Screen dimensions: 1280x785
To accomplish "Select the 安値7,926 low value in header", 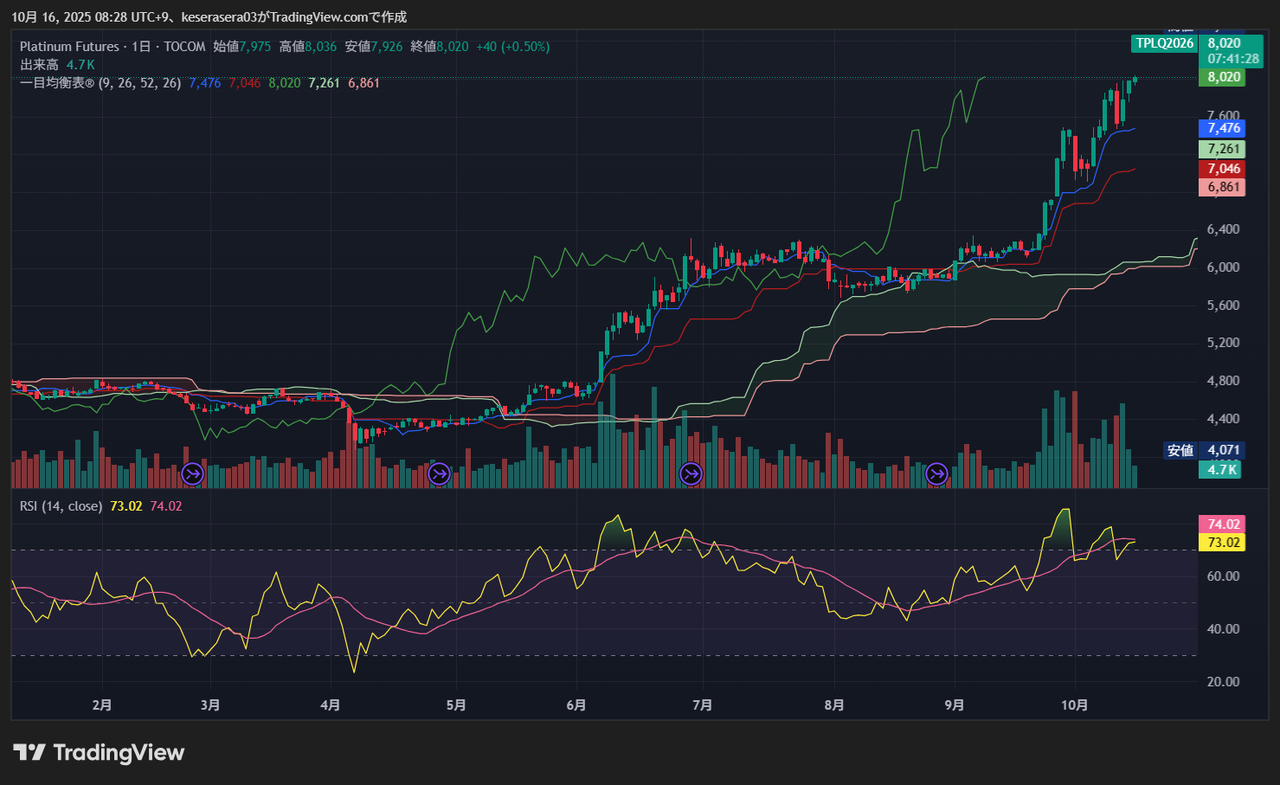I will click(375, 46).
